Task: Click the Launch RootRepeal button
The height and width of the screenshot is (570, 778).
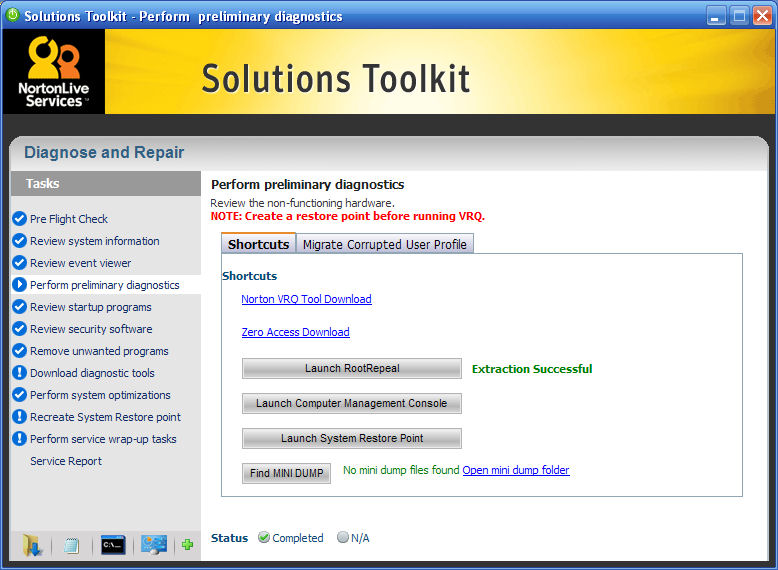Action: [x=352, y=369]
